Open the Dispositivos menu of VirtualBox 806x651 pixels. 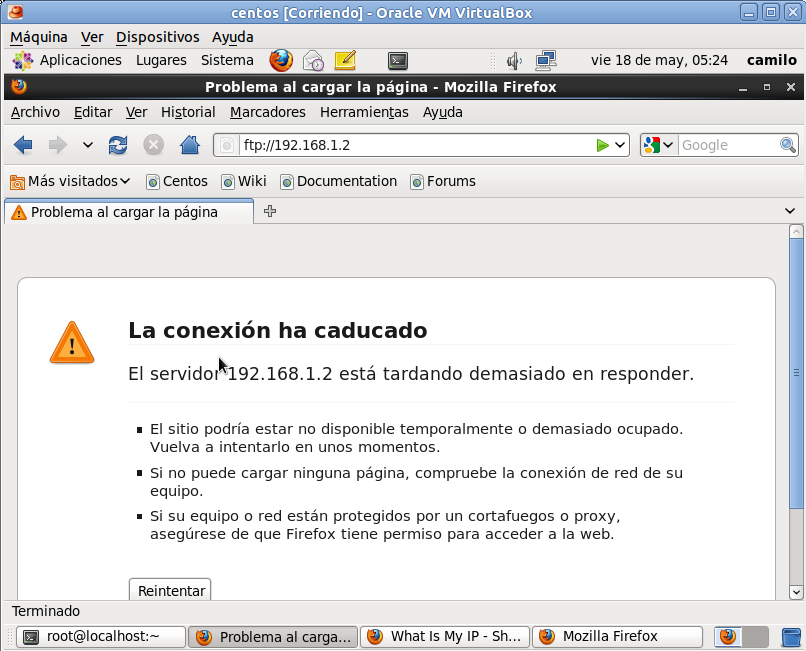click(x=157, y=37)
